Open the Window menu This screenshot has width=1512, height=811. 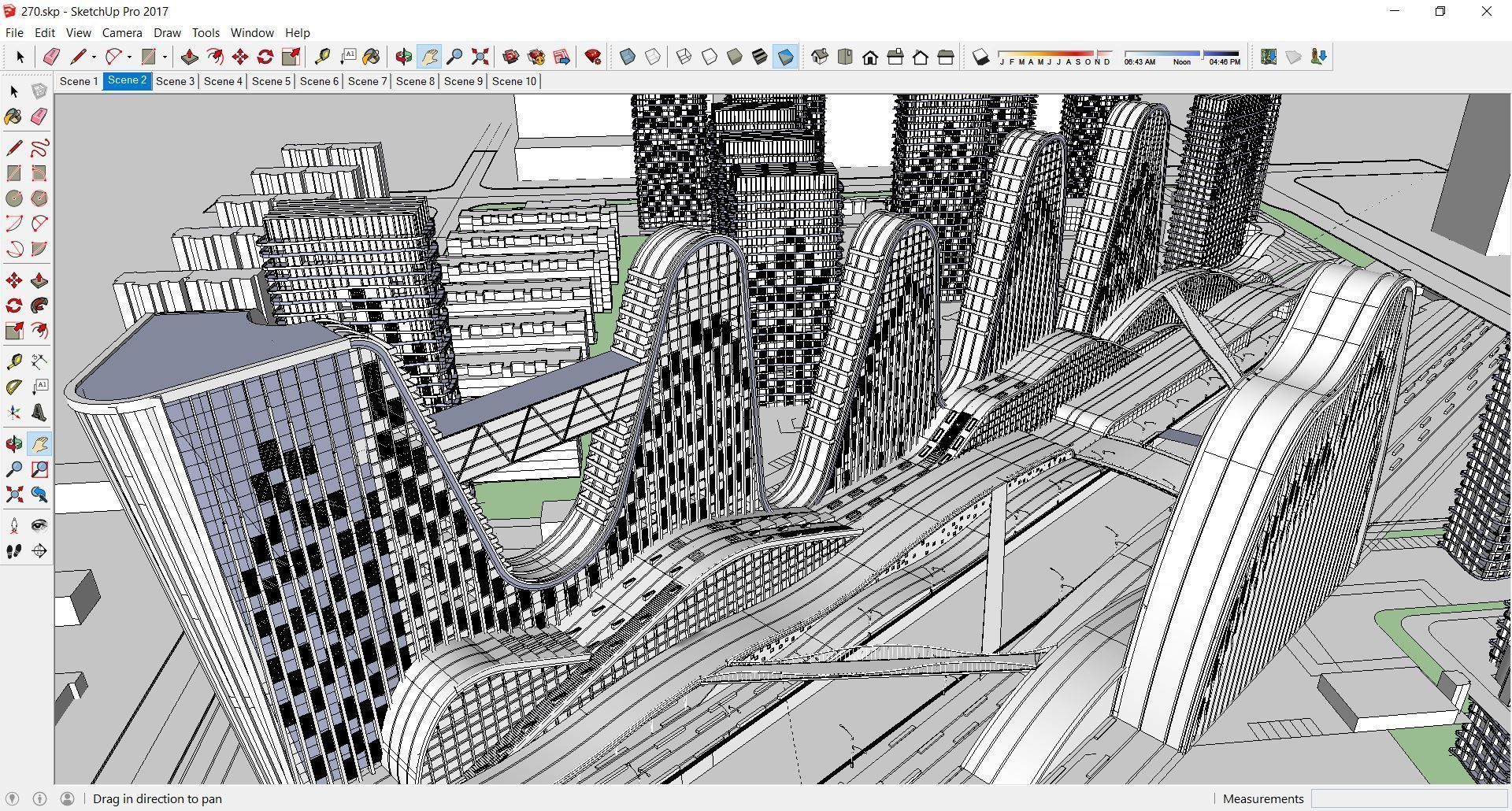click(252, 33)
